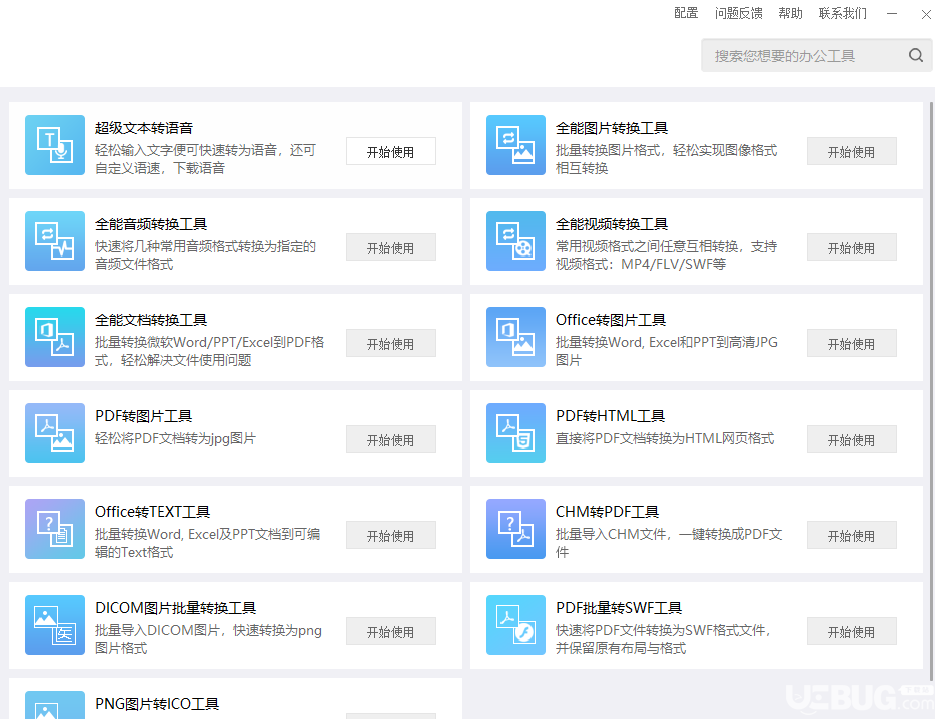Launch PDF转图片工具 via 开始使用
The width and height of the screenshot is (935, 719).
391,439
